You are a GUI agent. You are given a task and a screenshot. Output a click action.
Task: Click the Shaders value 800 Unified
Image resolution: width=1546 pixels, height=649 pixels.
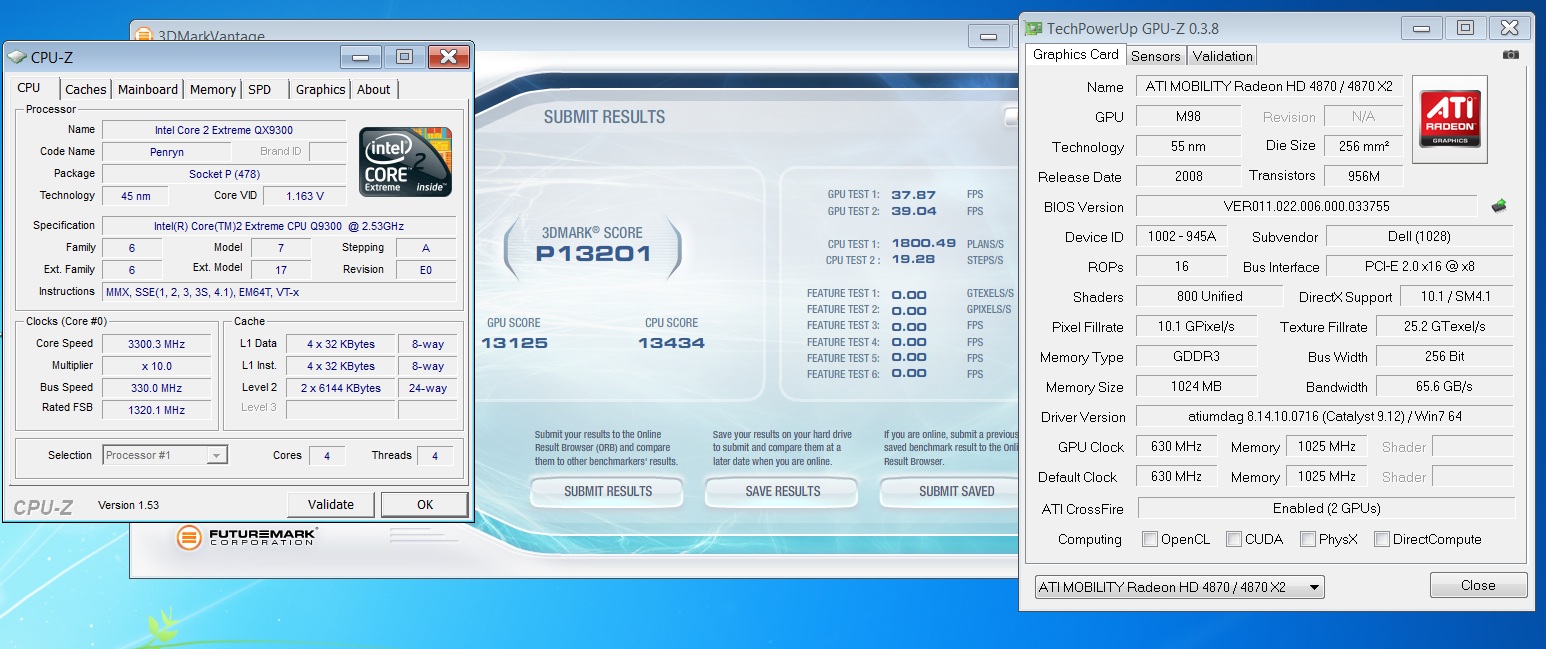click(x=1209, y=297)
